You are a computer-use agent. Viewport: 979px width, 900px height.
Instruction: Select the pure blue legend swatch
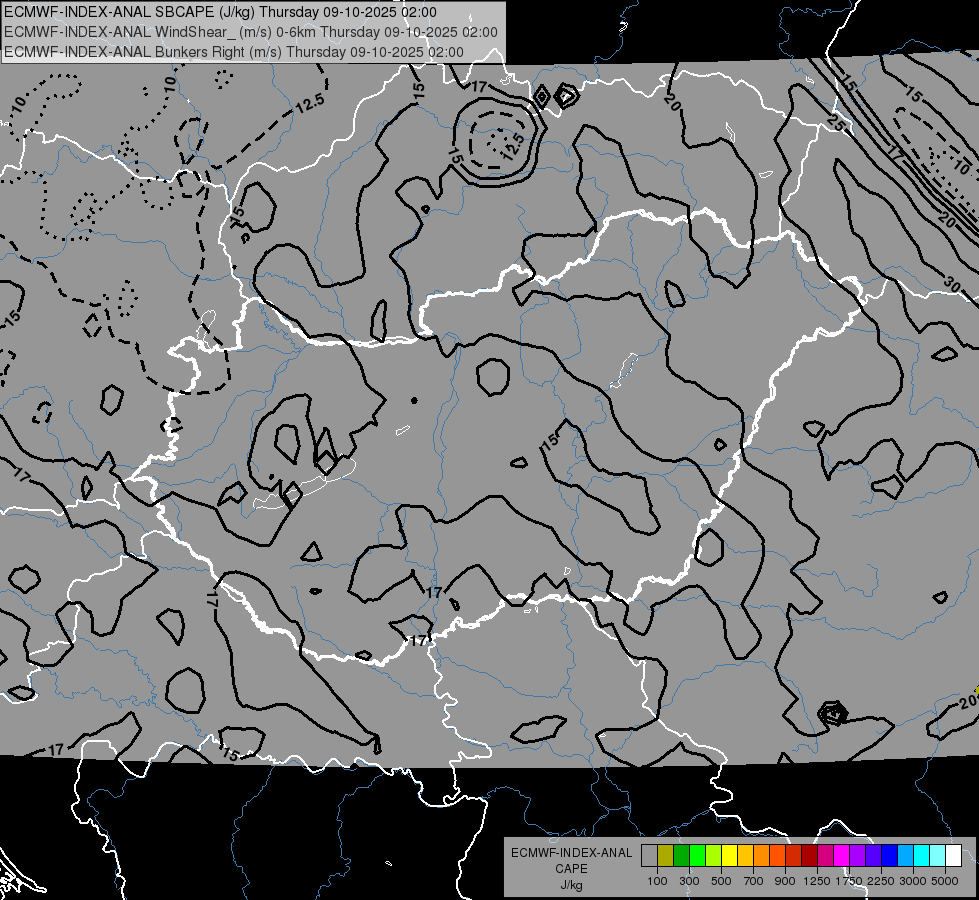(889, 856)
